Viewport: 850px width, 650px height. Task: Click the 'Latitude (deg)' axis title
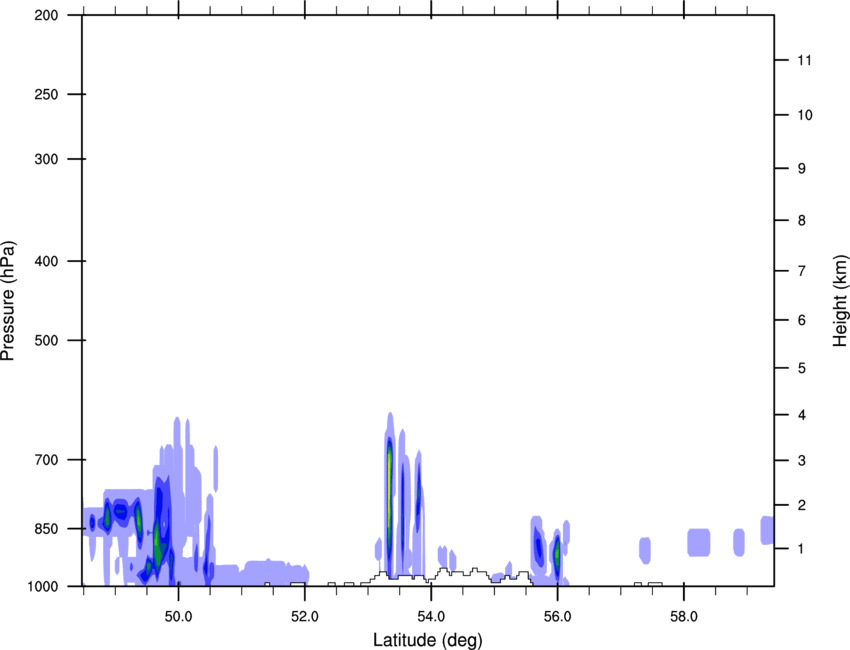point(427,640)
